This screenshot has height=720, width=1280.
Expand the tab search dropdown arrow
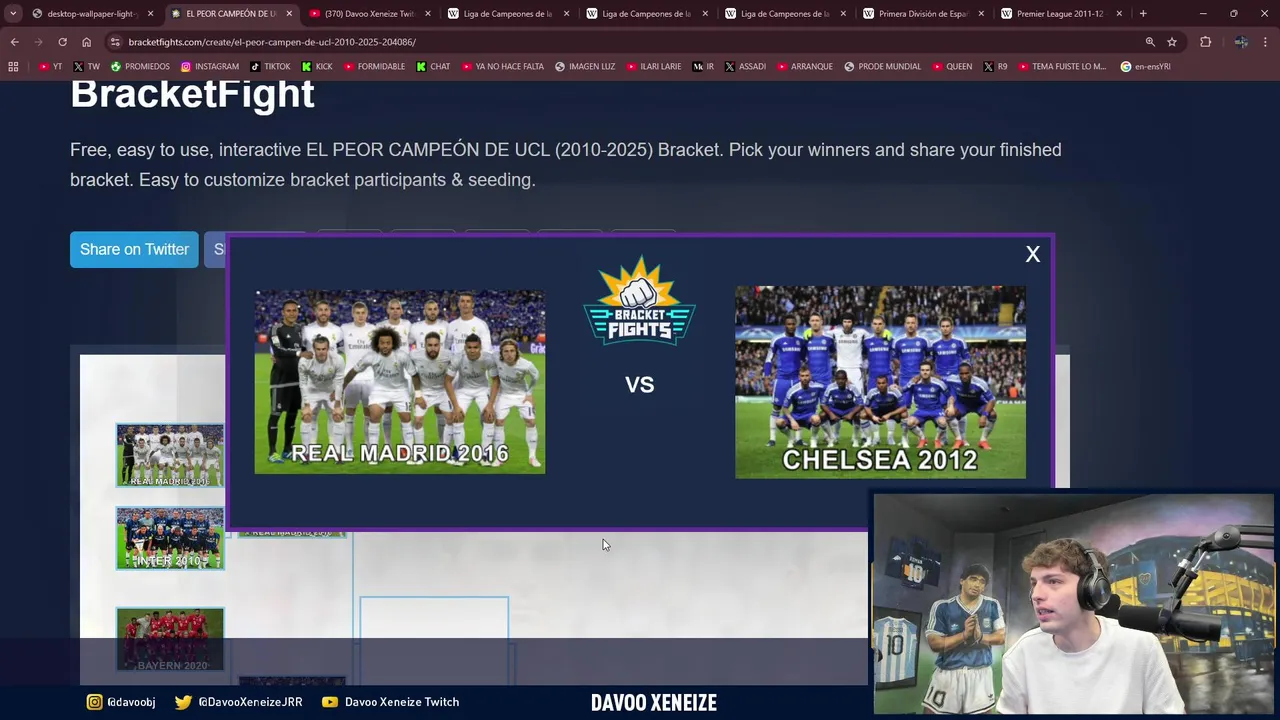tap(13, 14)
